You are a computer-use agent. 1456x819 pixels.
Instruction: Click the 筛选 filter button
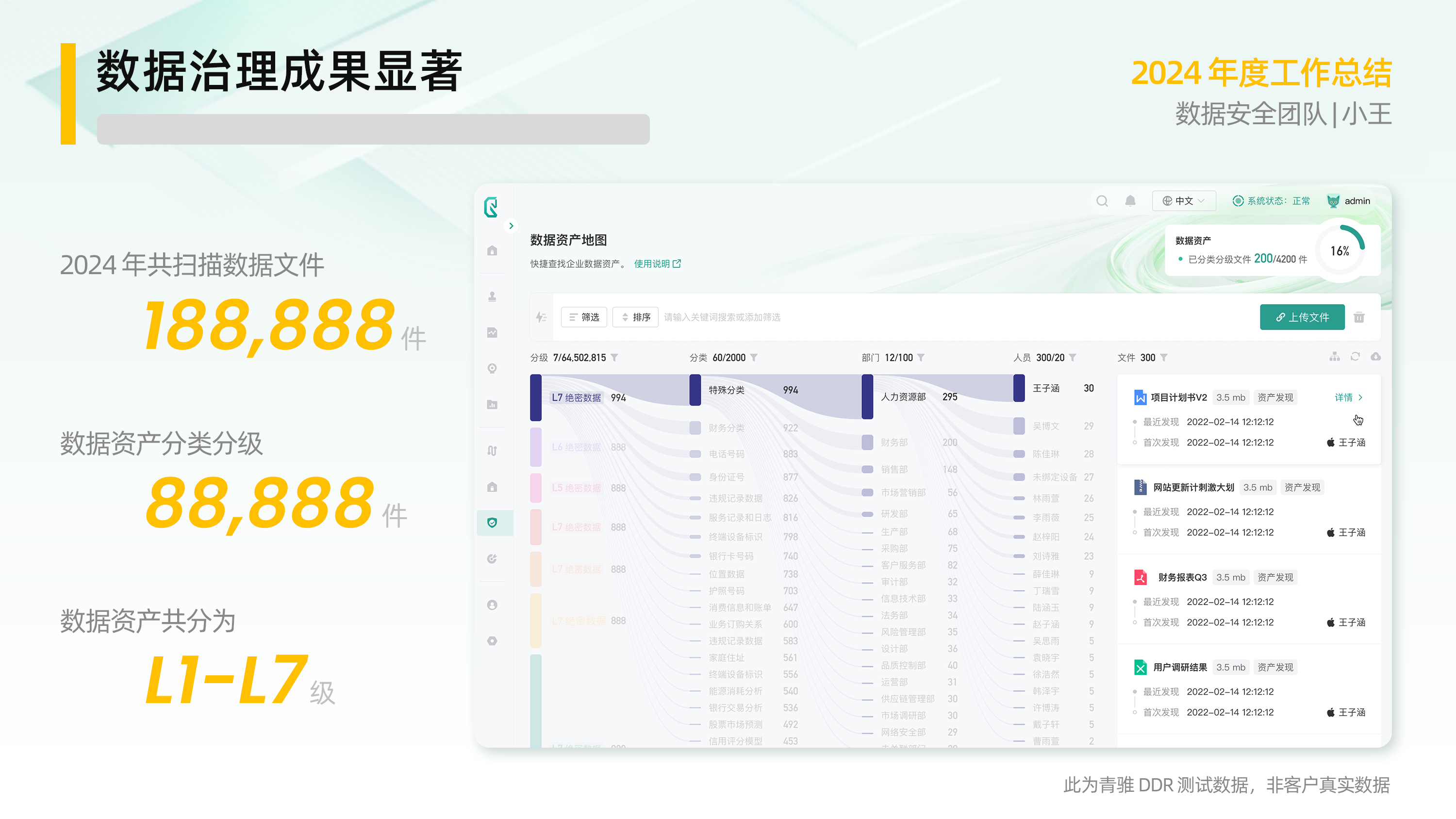click(584, 317)
